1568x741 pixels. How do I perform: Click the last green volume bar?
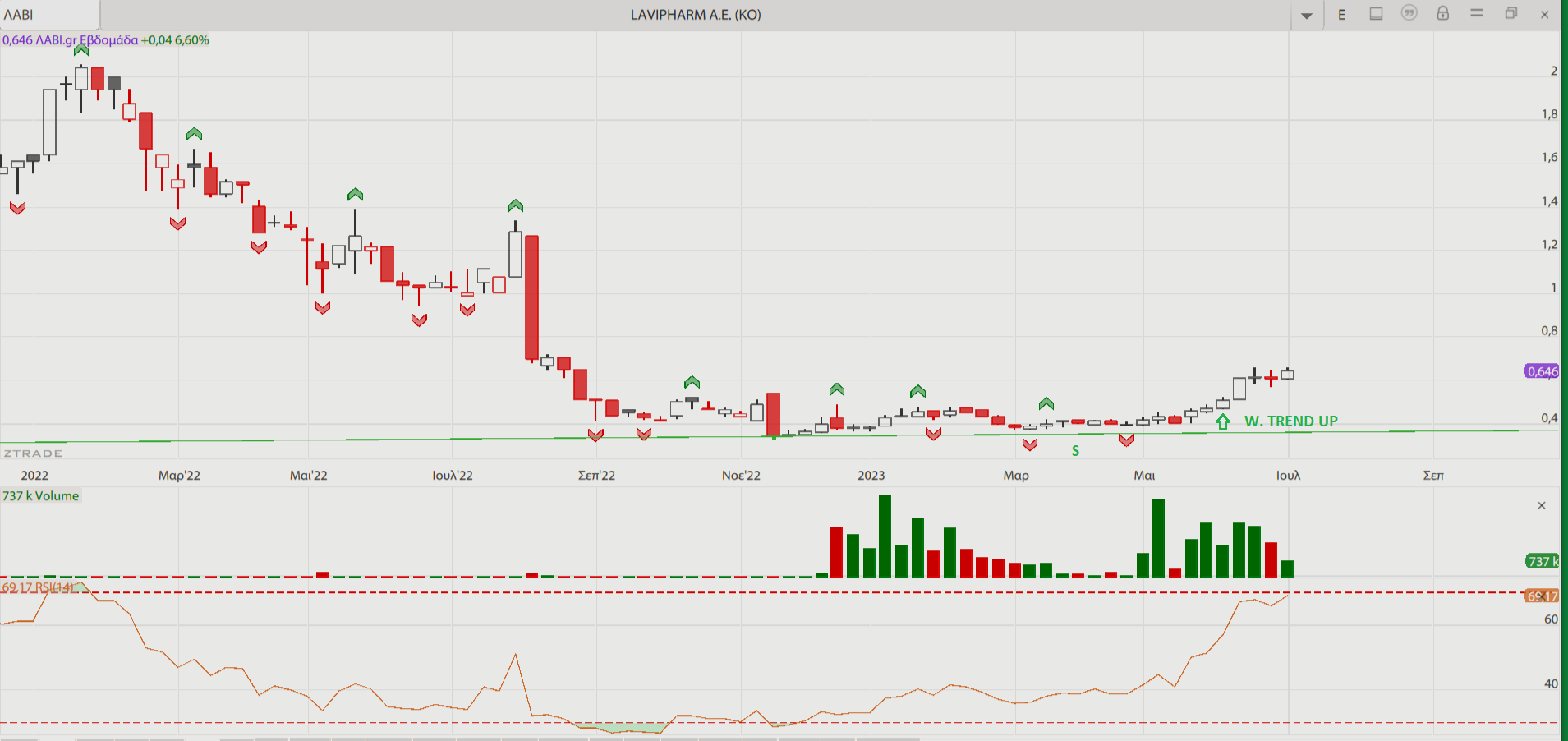tap(1287, 568)
